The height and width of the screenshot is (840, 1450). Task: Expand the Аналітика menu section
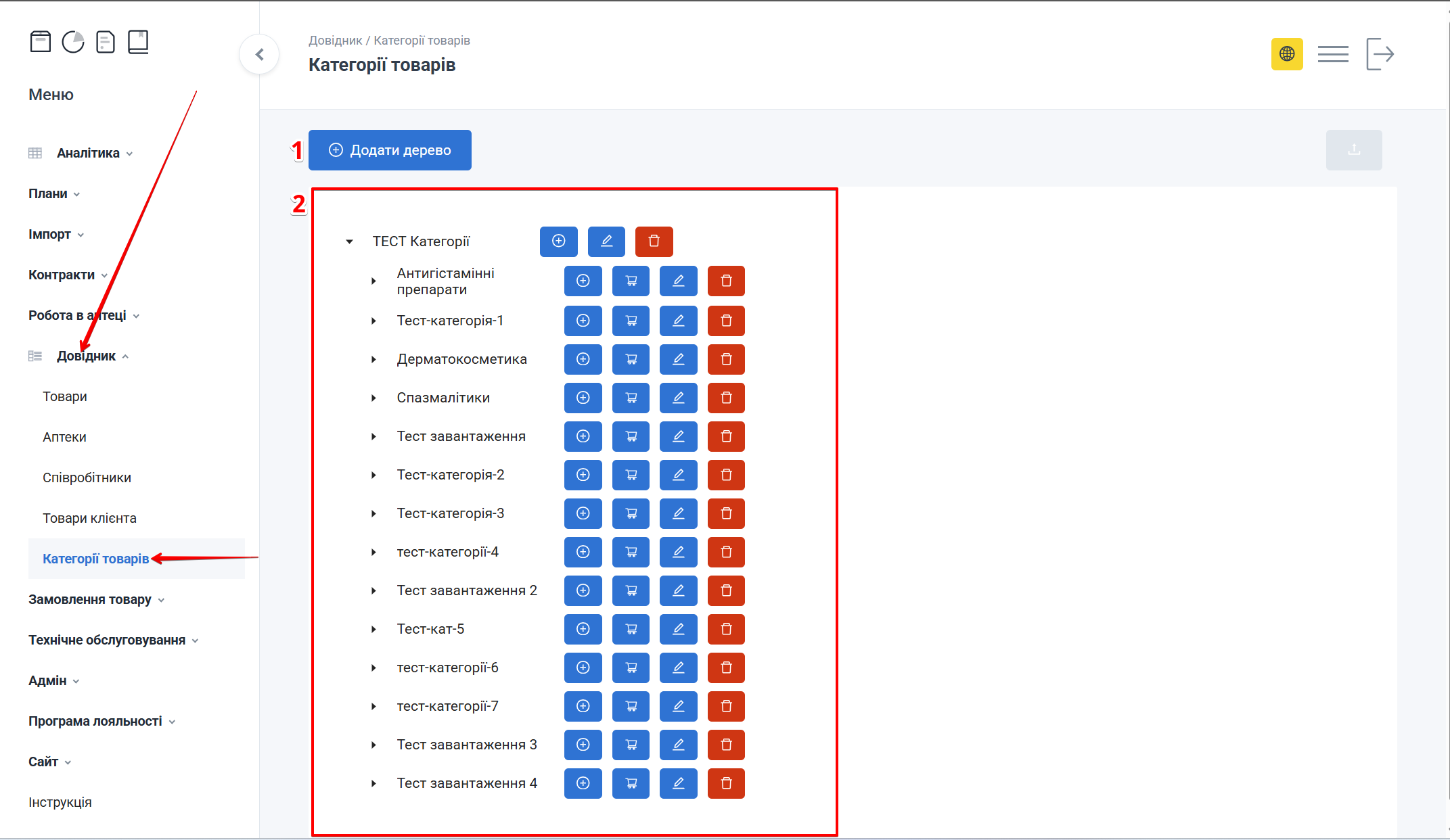[x=88, y=153]
